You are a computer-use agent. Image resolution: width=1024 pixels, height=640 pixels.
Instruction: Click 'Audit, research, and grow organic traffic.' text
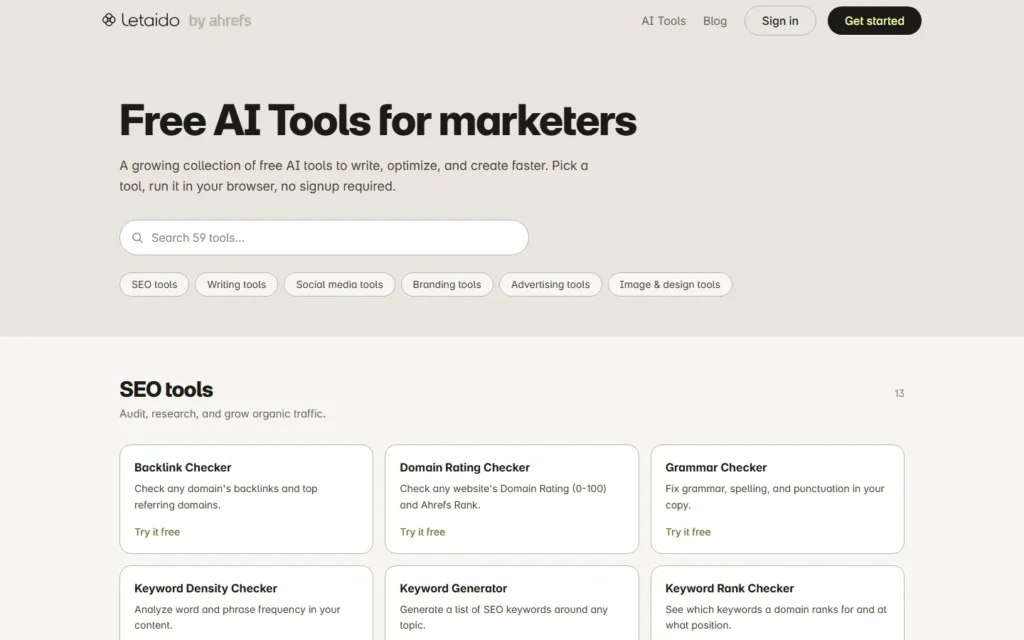(x=222, y=414)
